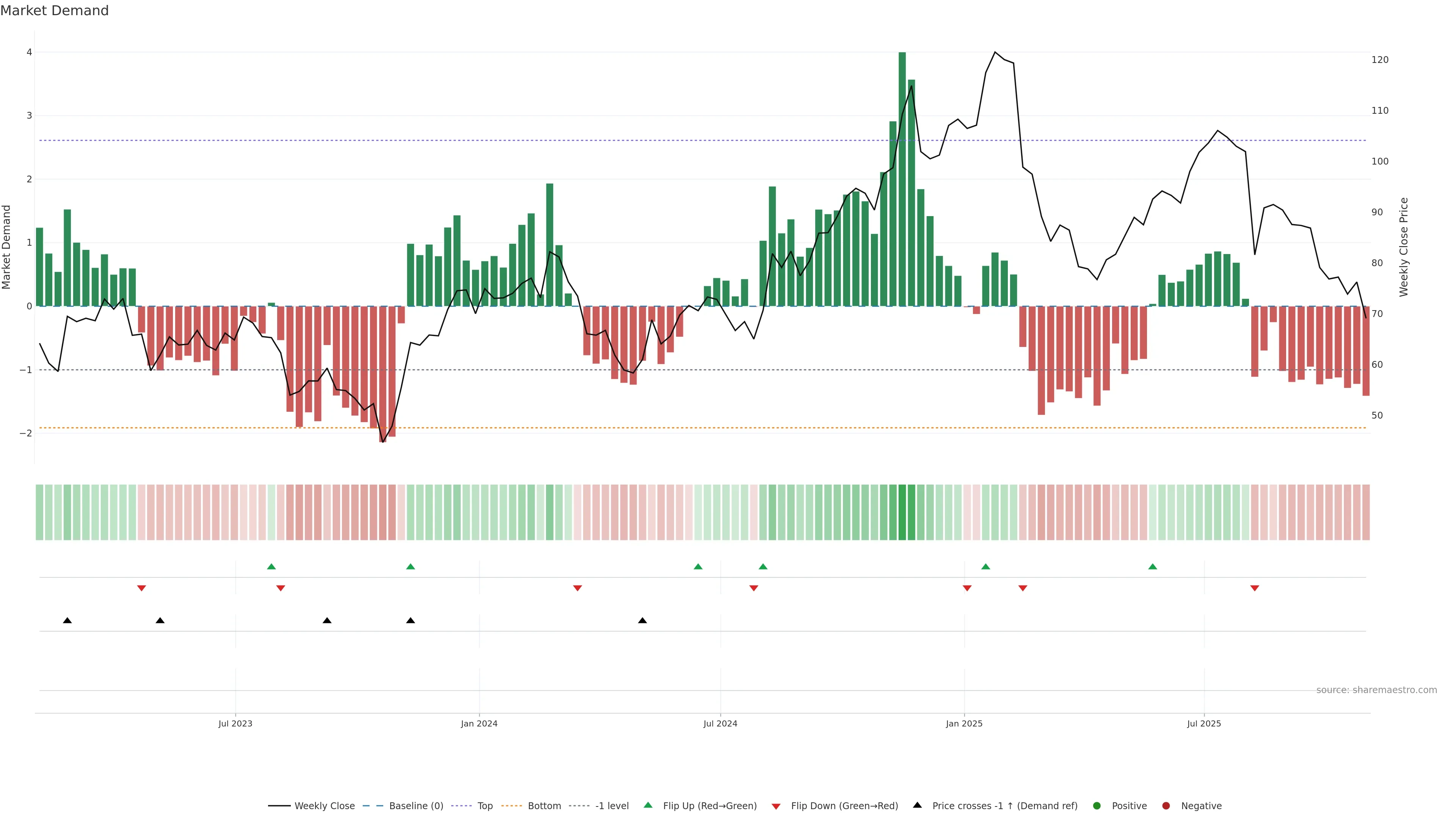Image resolution: width=1456 pixels, height=819 pixels.
Task: Click the source sharemaestro.com text
Action: (x=1376, y=690)
